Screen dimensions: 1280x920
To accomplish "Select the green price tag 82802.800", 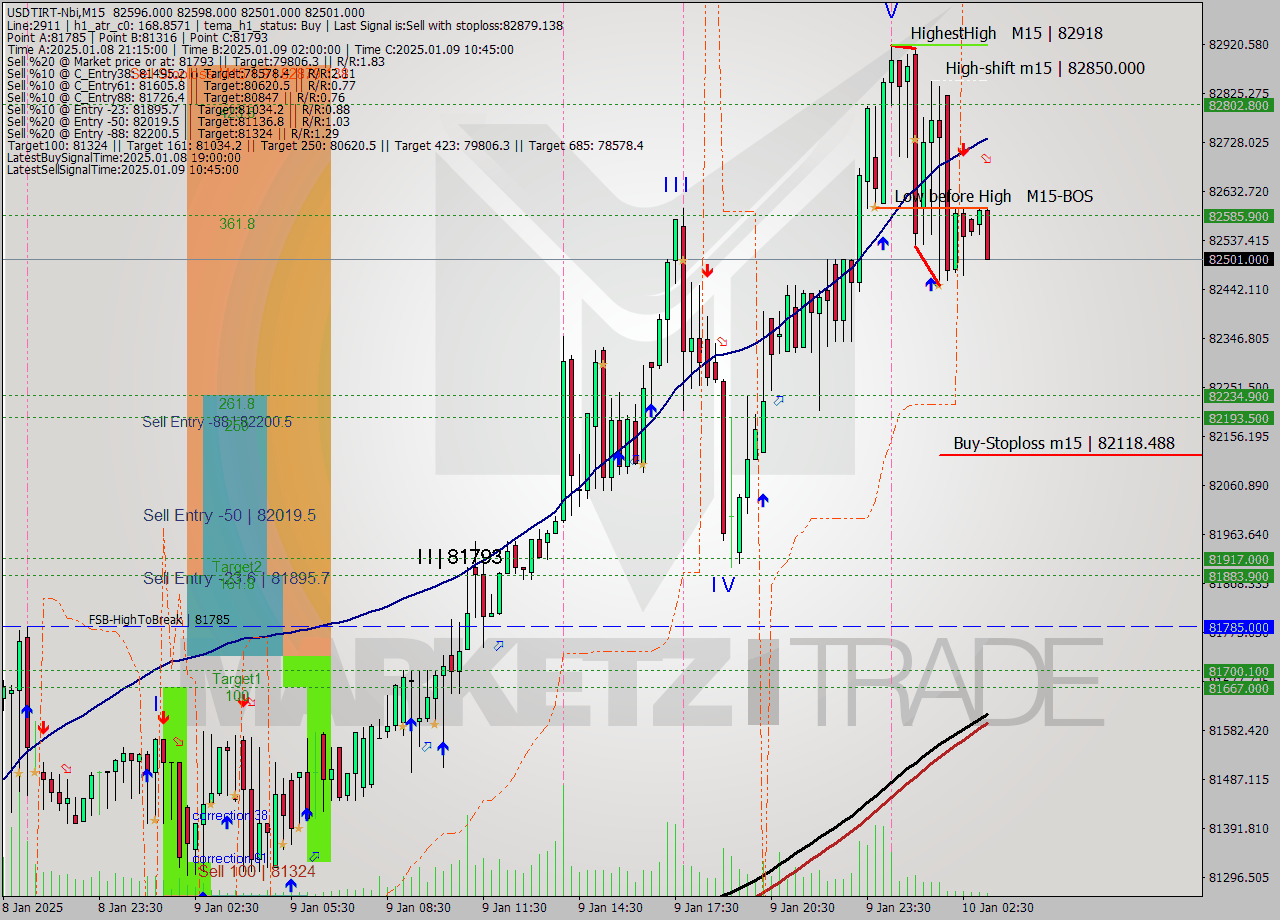I will pyautogui.click(x=1240, y=105).
